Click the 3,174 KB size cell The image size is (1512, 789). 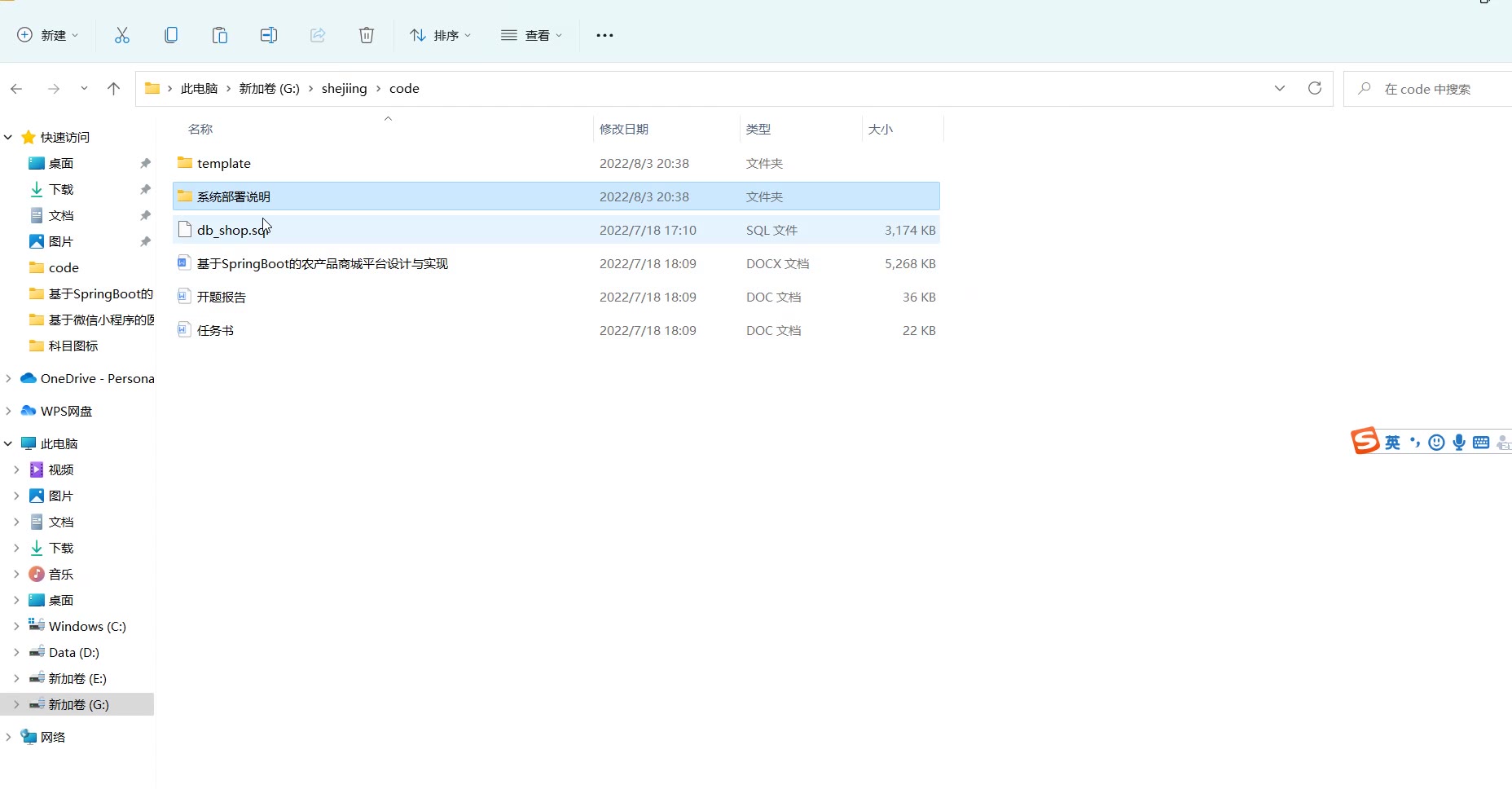click(x=910, y=230)
